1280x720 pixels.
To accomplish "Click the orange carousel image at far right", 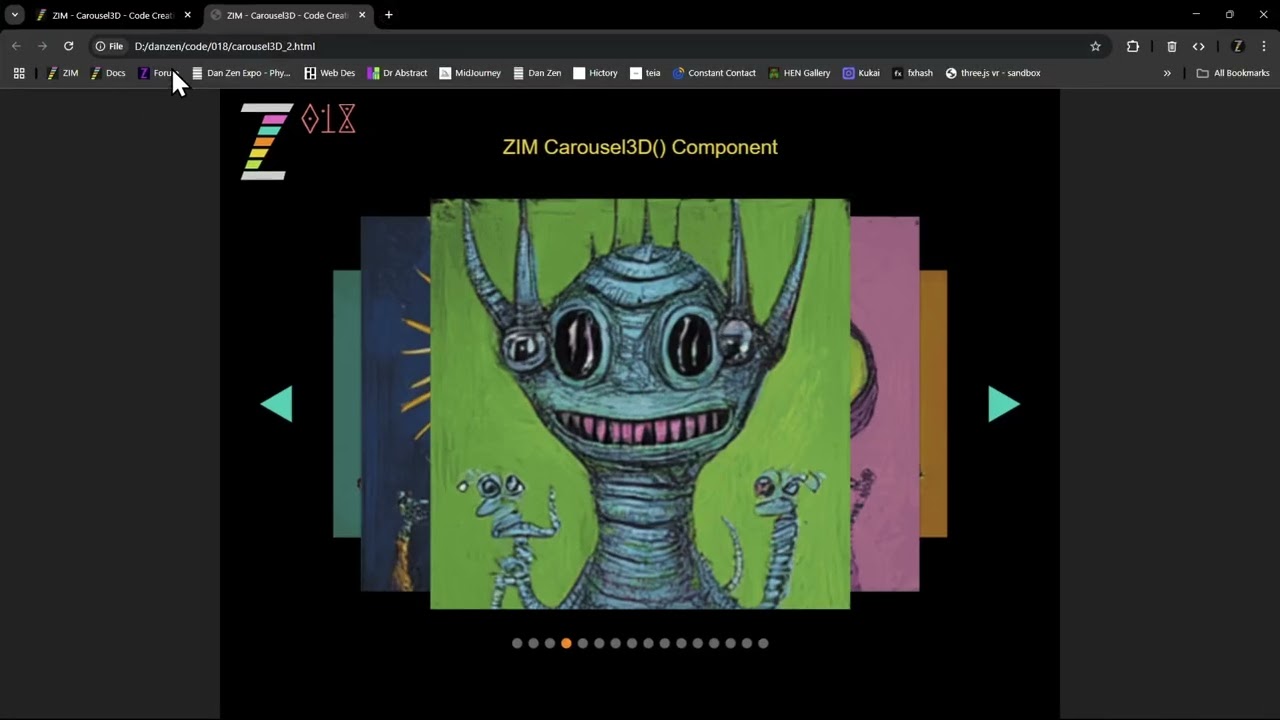I will click(933, 403).
